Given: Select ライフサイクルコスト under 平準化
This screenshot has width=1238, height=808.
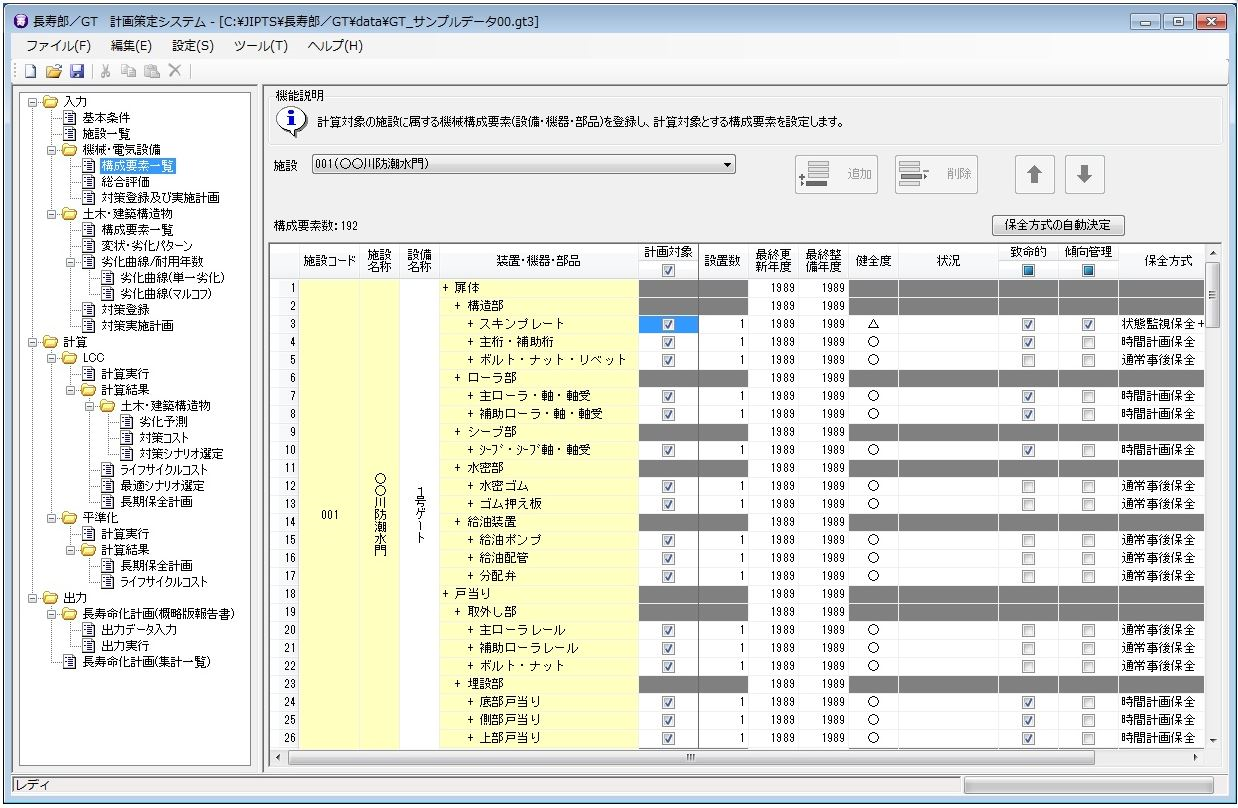Looking at the screenshot, I should click(x=164, y=582).
